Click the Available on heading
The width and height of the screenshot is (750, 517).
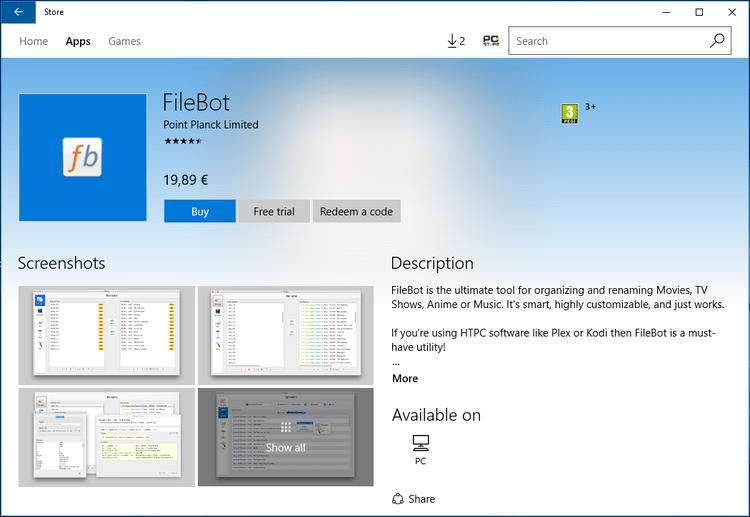pyautogui.click(x=436, y=415)
